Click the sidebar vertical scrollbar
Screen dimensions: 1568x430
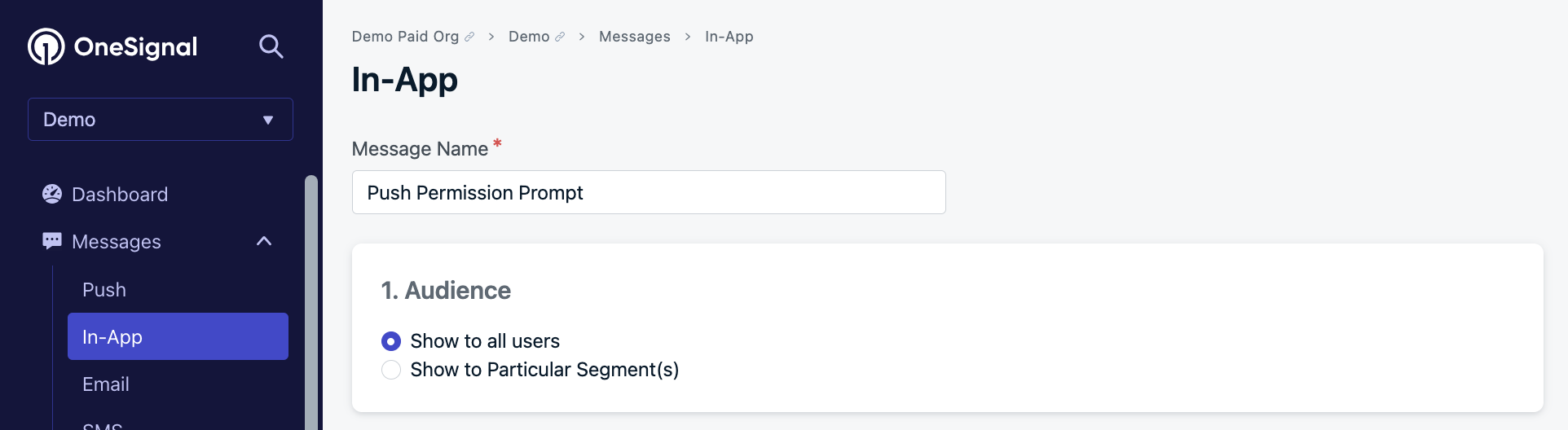(x=311, y=302)
